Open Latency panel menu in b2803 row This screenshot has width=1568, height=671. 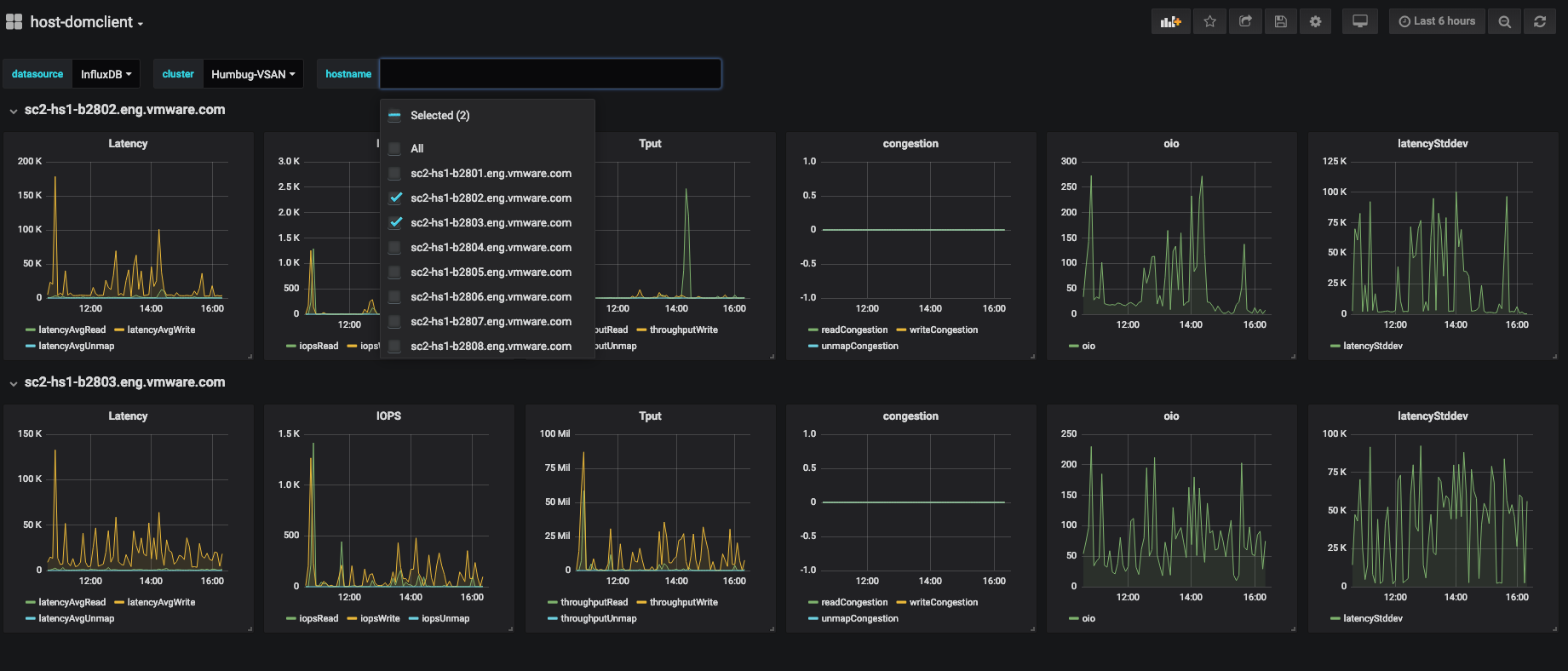[128, 416]
